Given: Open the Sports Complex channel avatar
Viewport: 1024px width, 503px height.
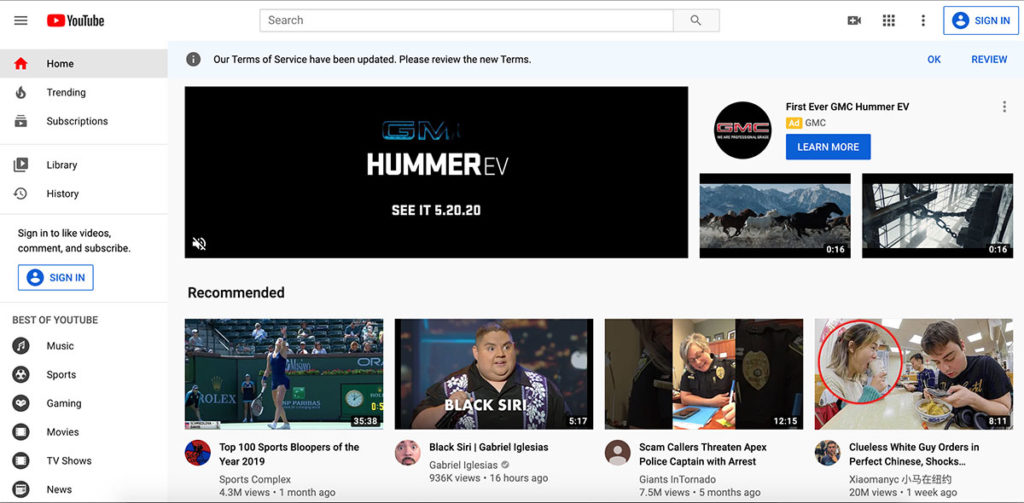Looking at the screenshot, I should coord(198,453).
